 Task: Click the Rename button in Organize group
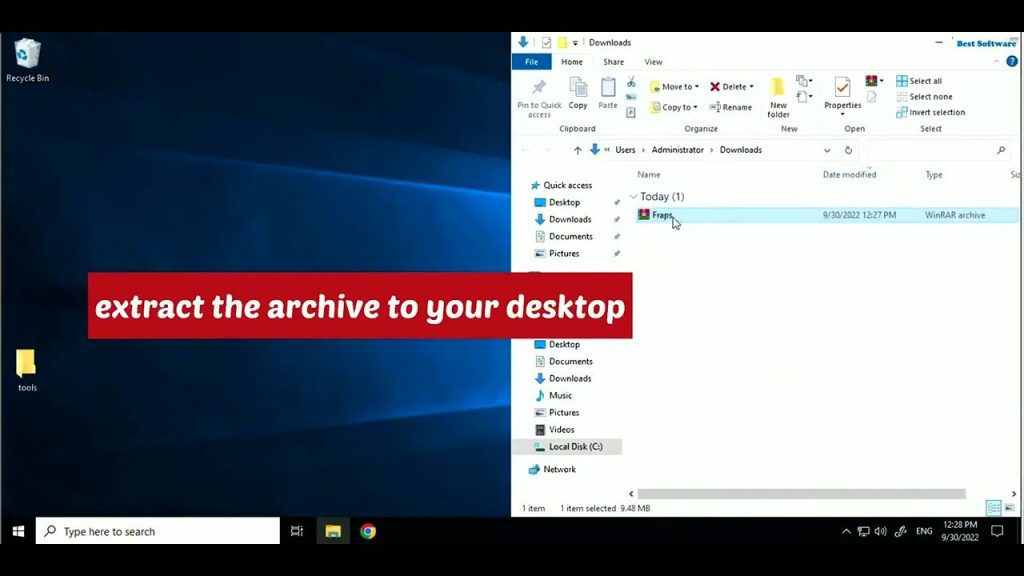coord(731,107)
